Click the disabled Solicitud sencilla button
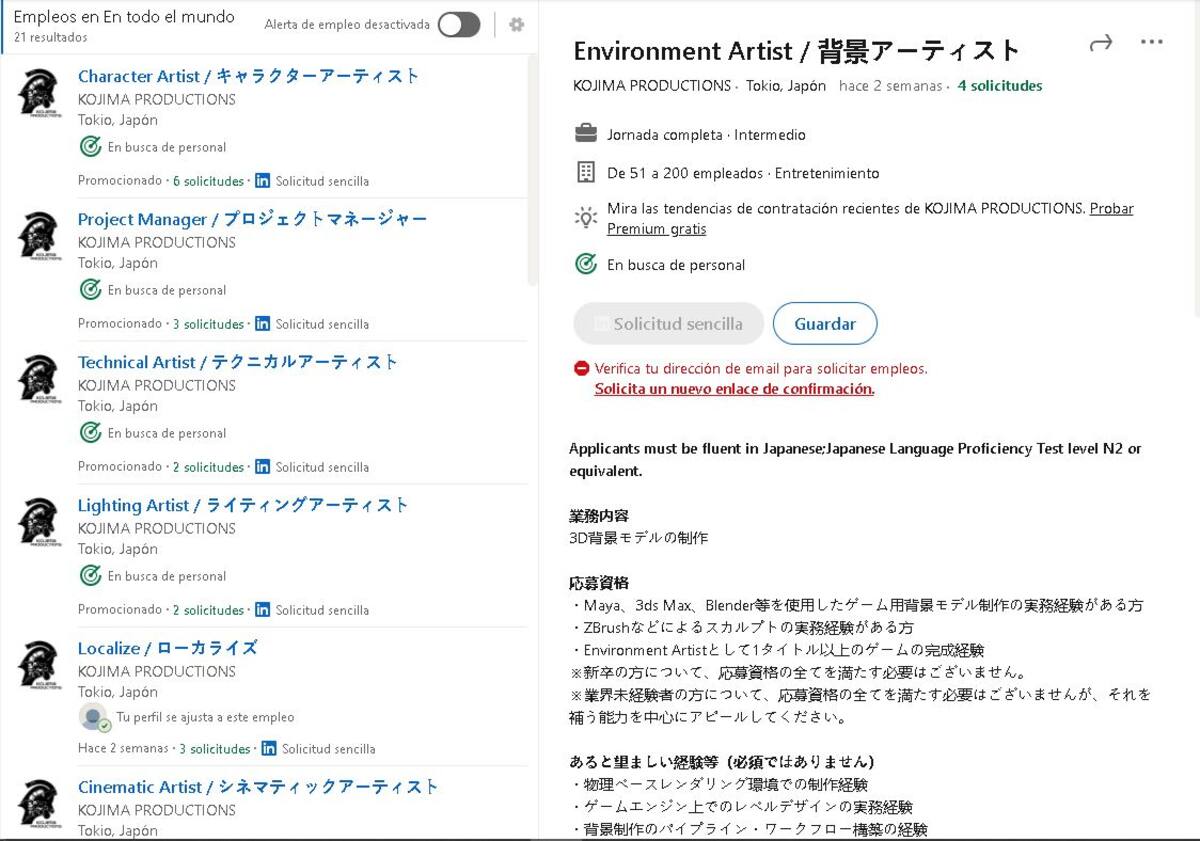The height and width of the screenshot is (841, 1200). coord(668,324)
